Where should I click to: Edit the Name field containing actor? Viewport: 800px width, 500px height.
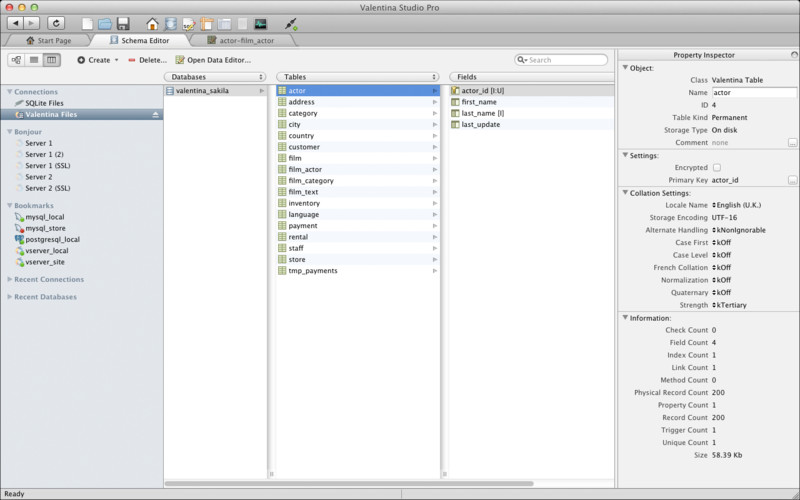point(754,93)
